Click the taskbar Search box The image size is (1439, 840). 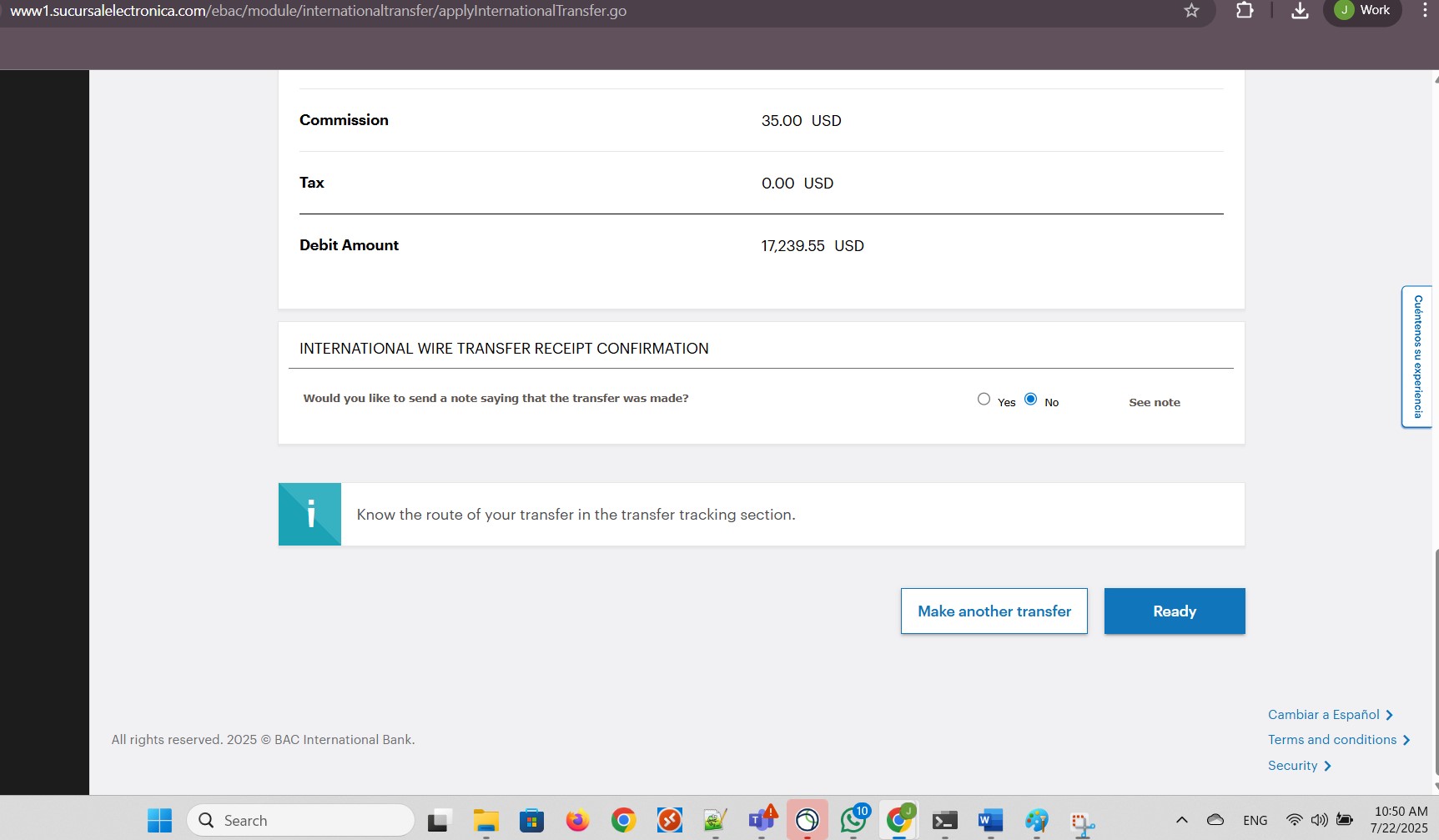tap(301, 821)
